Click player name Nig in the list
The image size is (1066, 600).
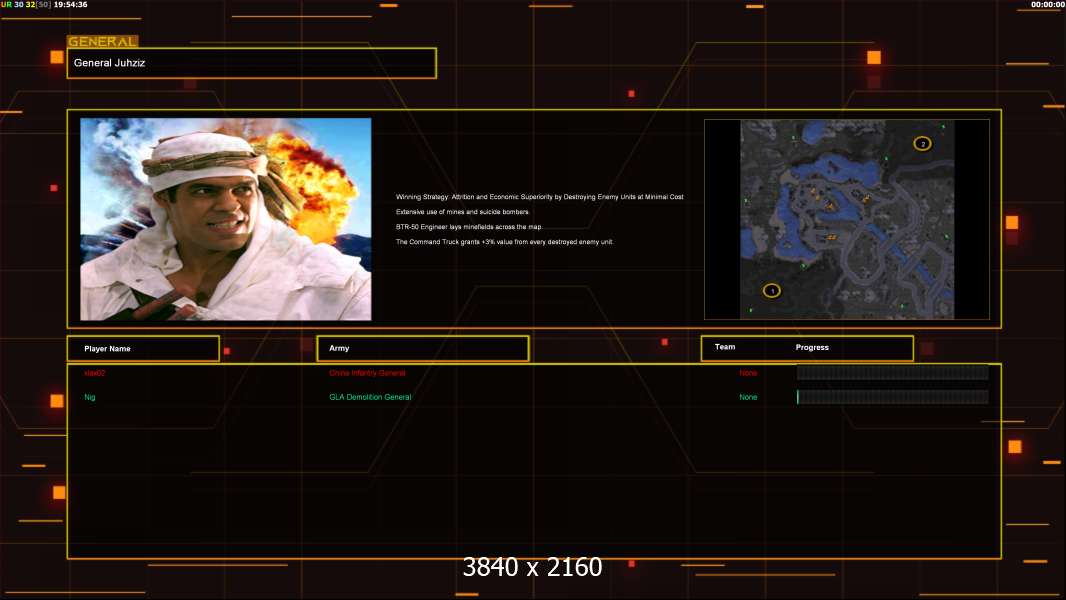[x=90, y=397]
